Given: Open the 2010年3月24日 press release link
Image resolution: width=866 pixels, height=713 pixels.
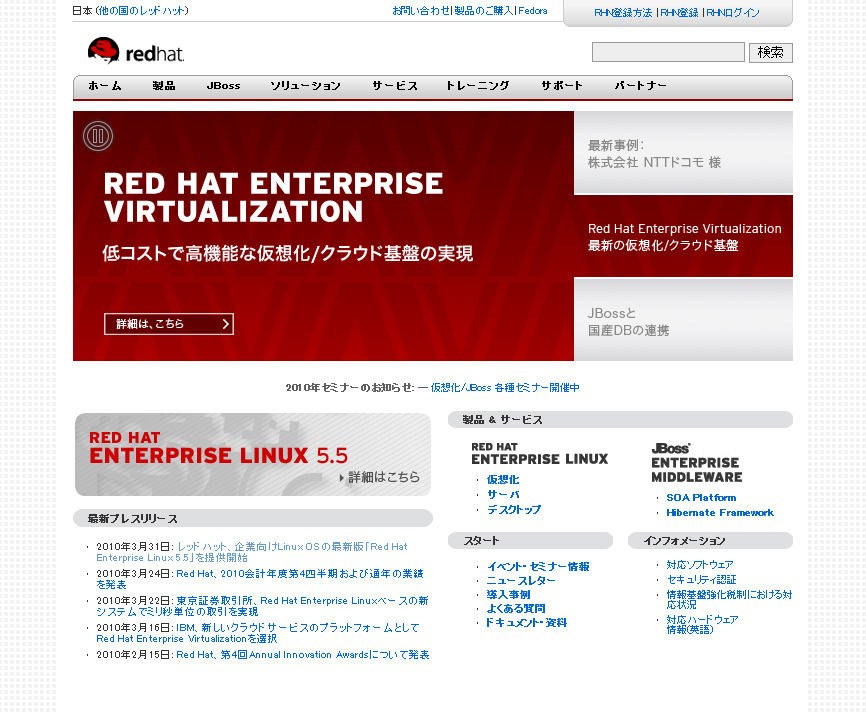Looking at the screenshot, I should pos(260,579).
